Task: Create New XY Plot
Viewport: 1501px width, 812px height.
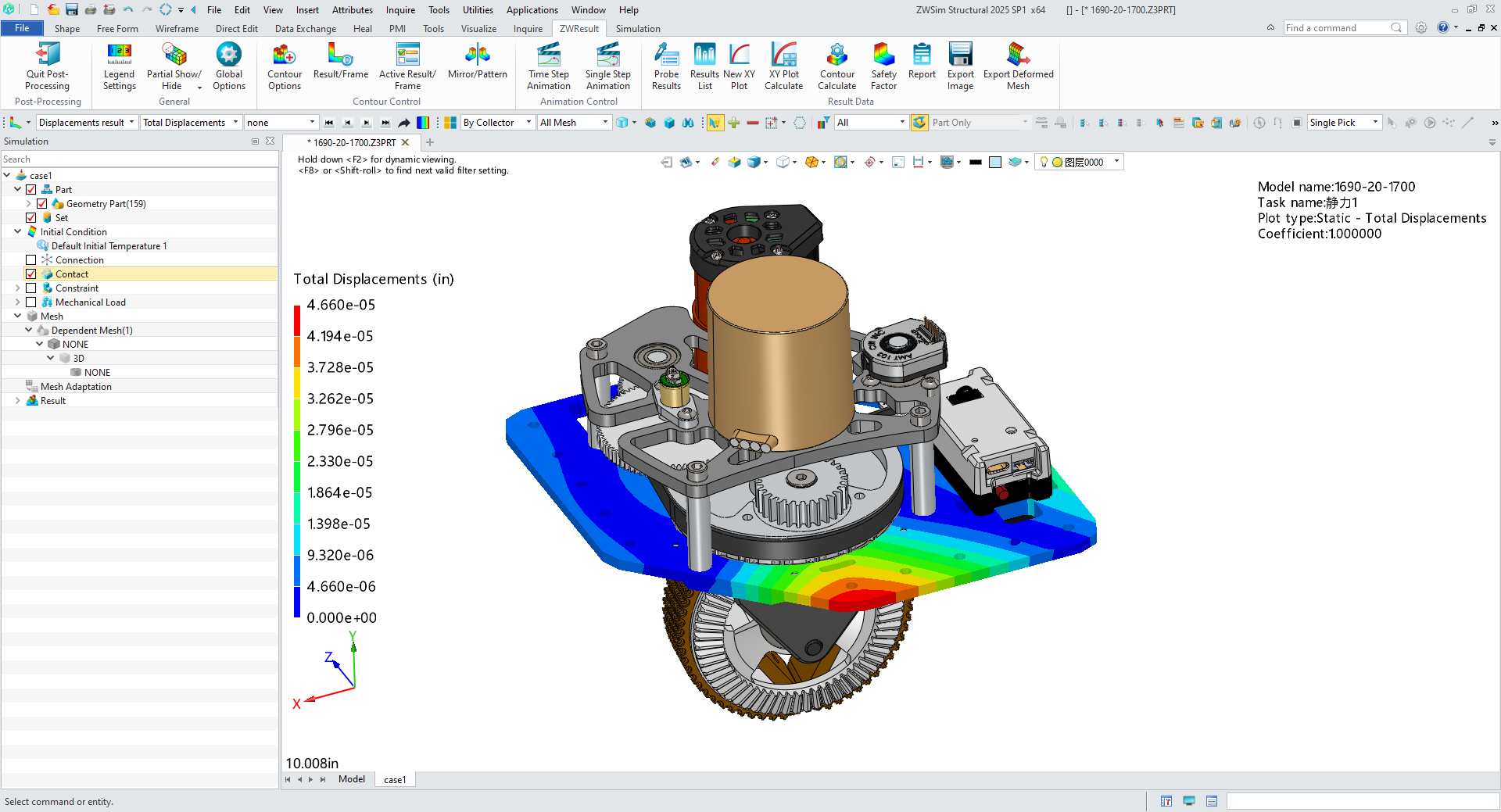Action: [739, 66]
